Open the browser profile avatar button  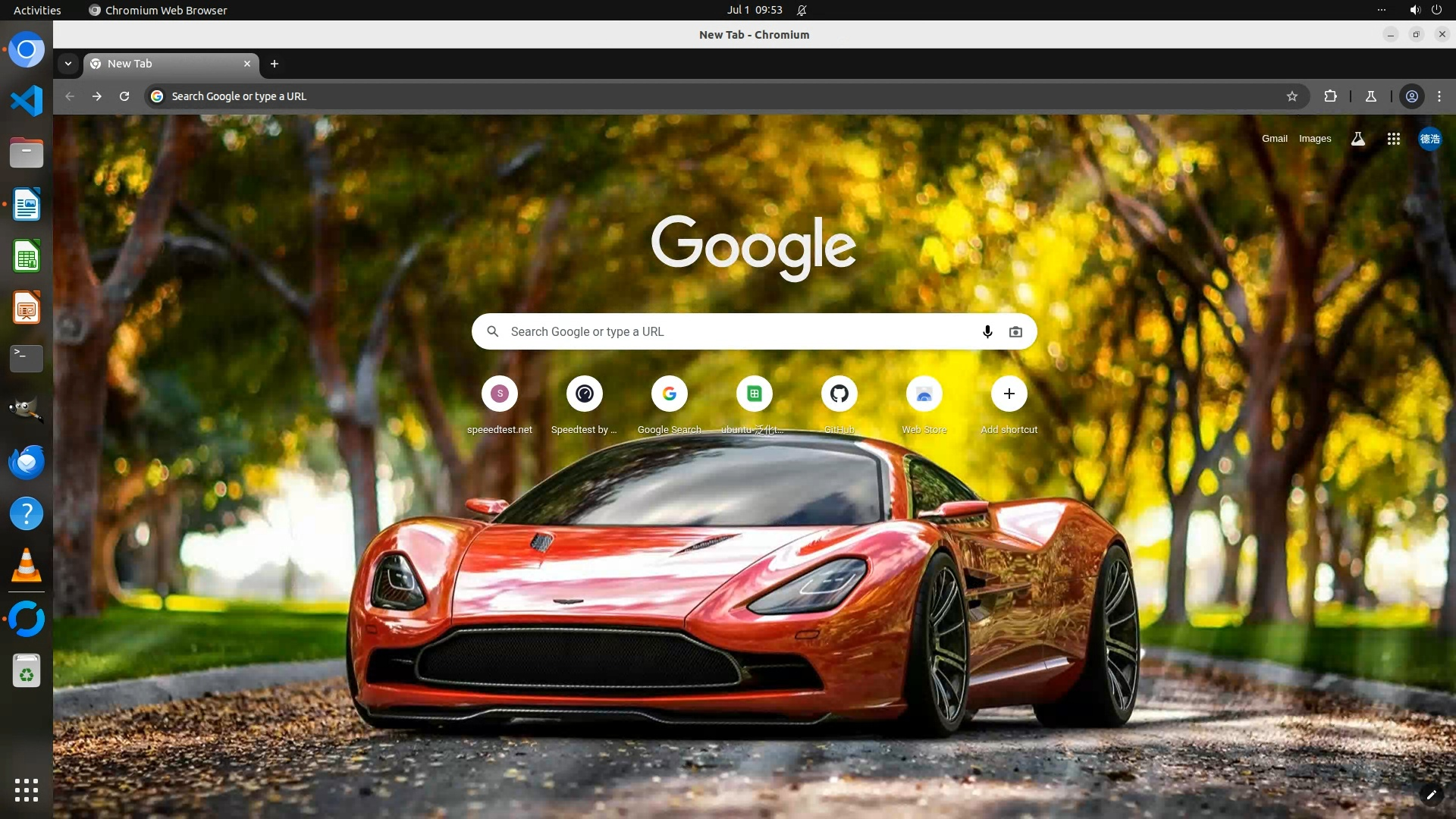[1411, 96]
